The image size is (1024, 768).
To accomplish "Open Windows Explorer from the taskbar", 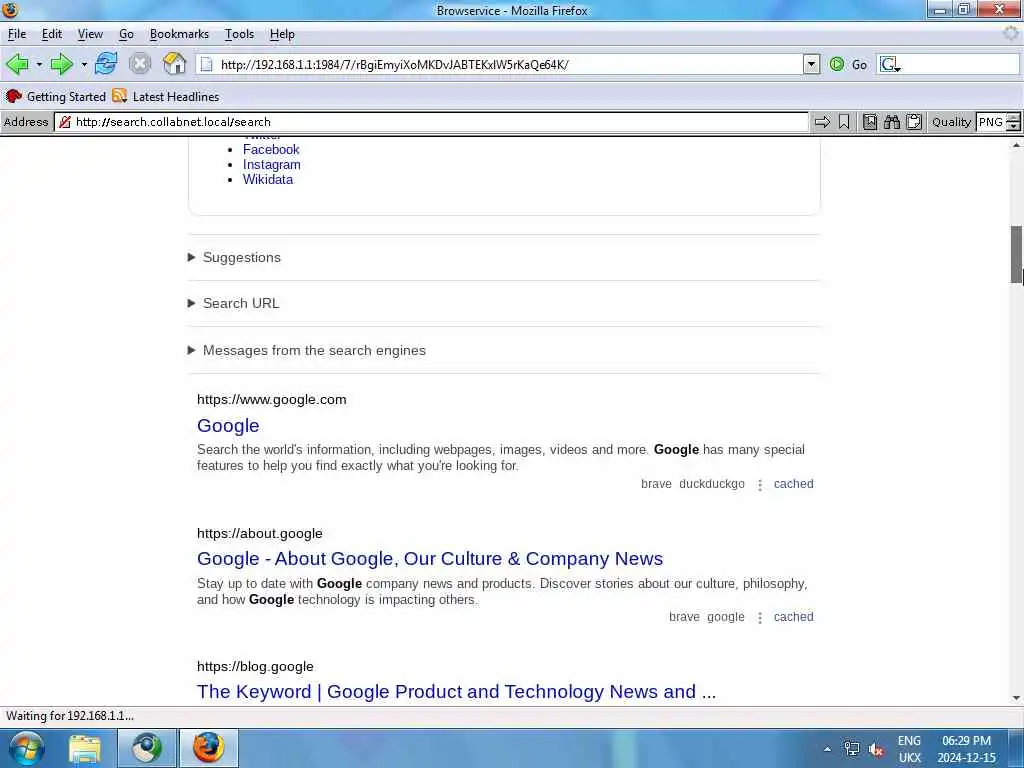I will click(x=85, y=748).
